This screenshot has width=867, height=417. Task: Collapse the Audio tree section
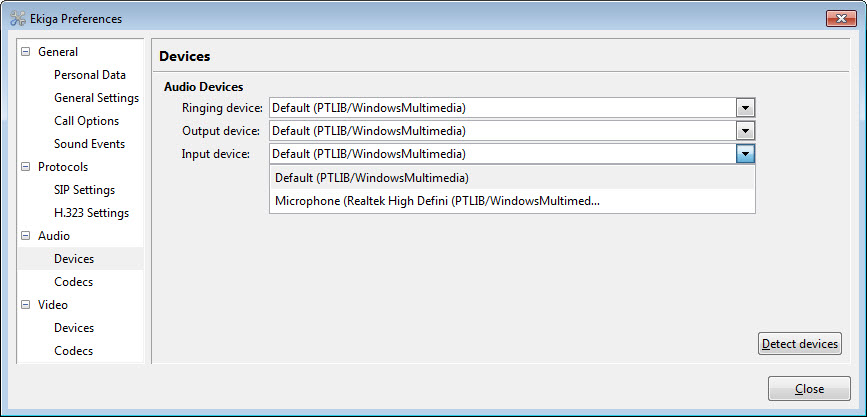(x=24, y=236)
